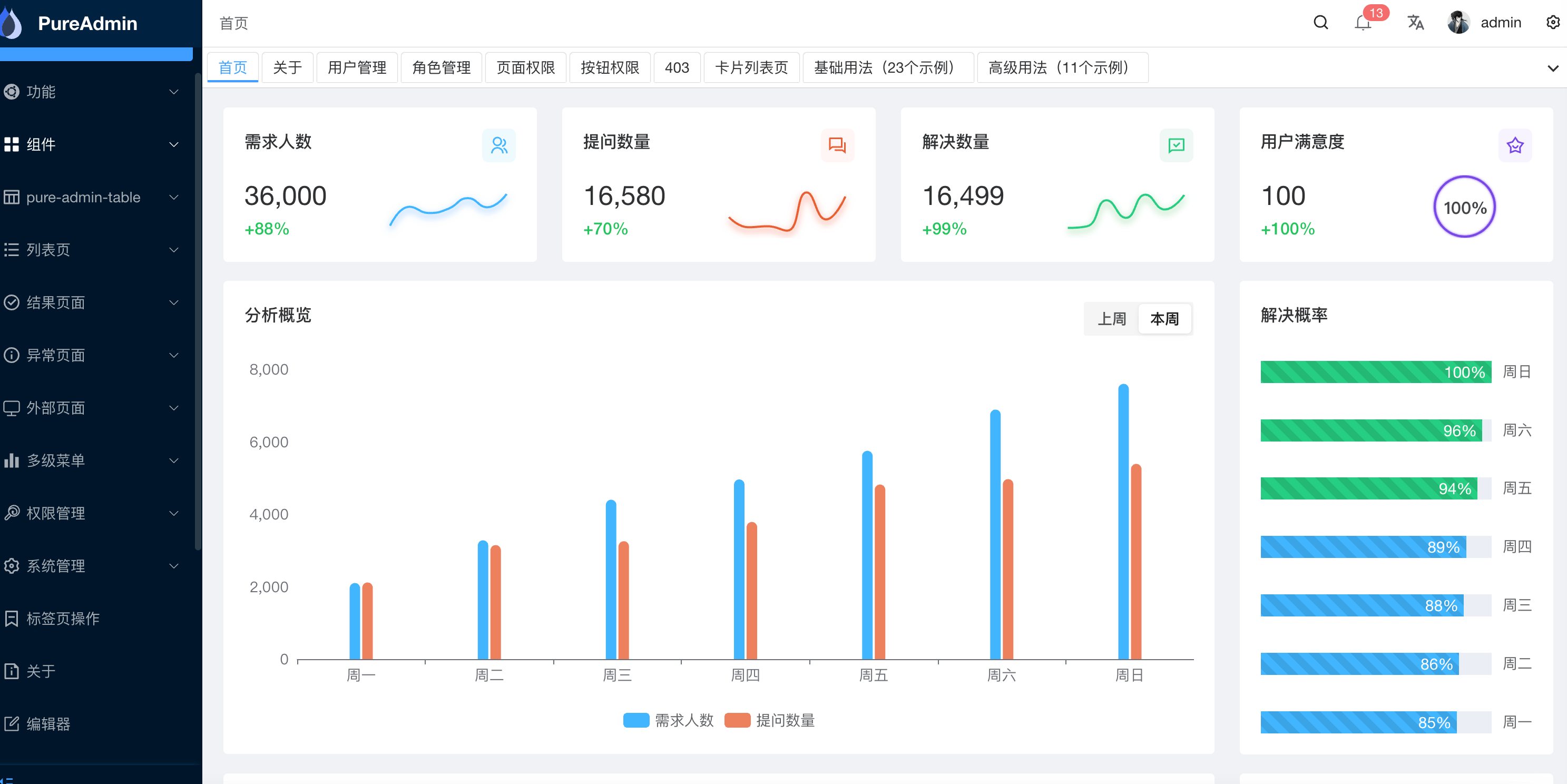Switch to the 用户管理 tab

(357, 67)
